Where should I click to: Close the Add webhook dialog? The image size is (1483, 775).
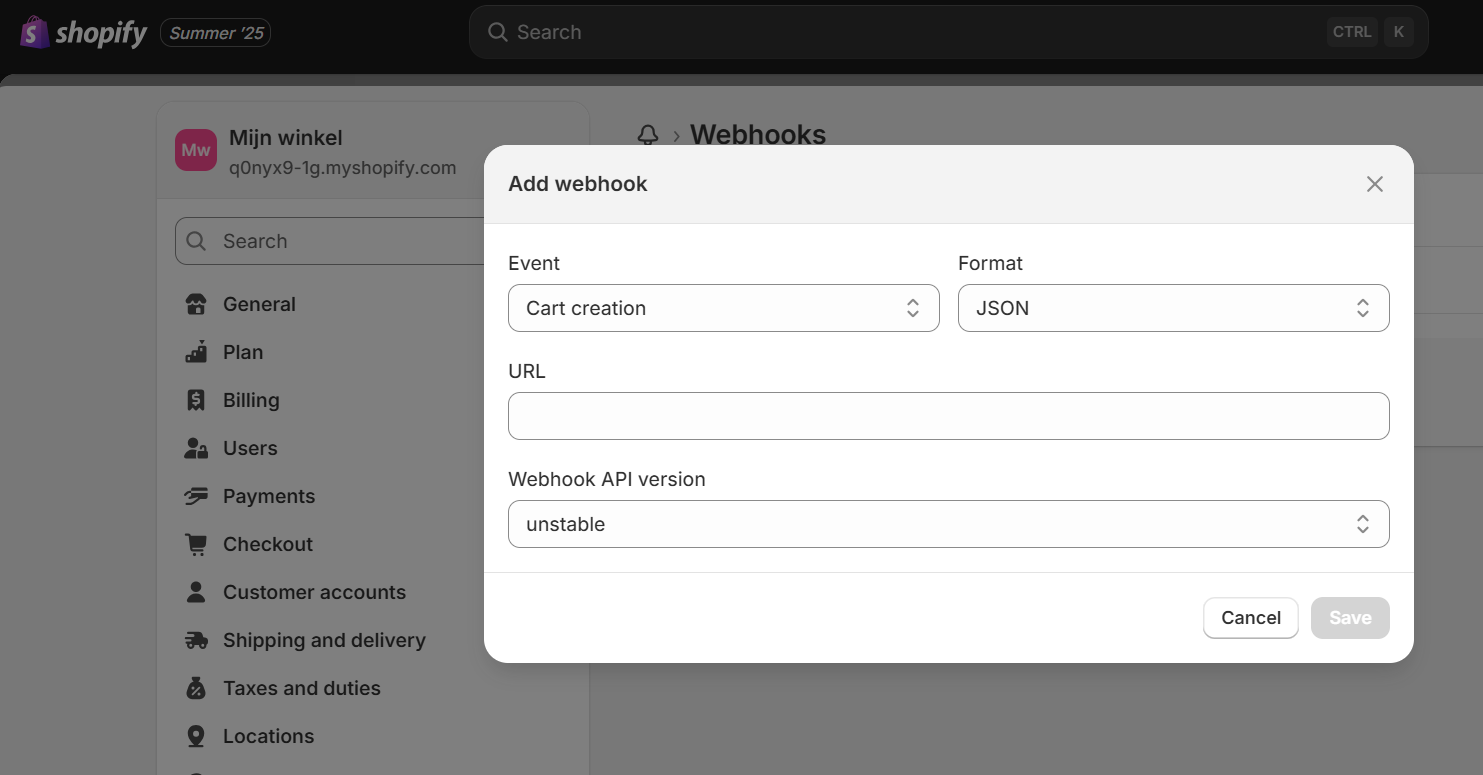(1375, 184)
